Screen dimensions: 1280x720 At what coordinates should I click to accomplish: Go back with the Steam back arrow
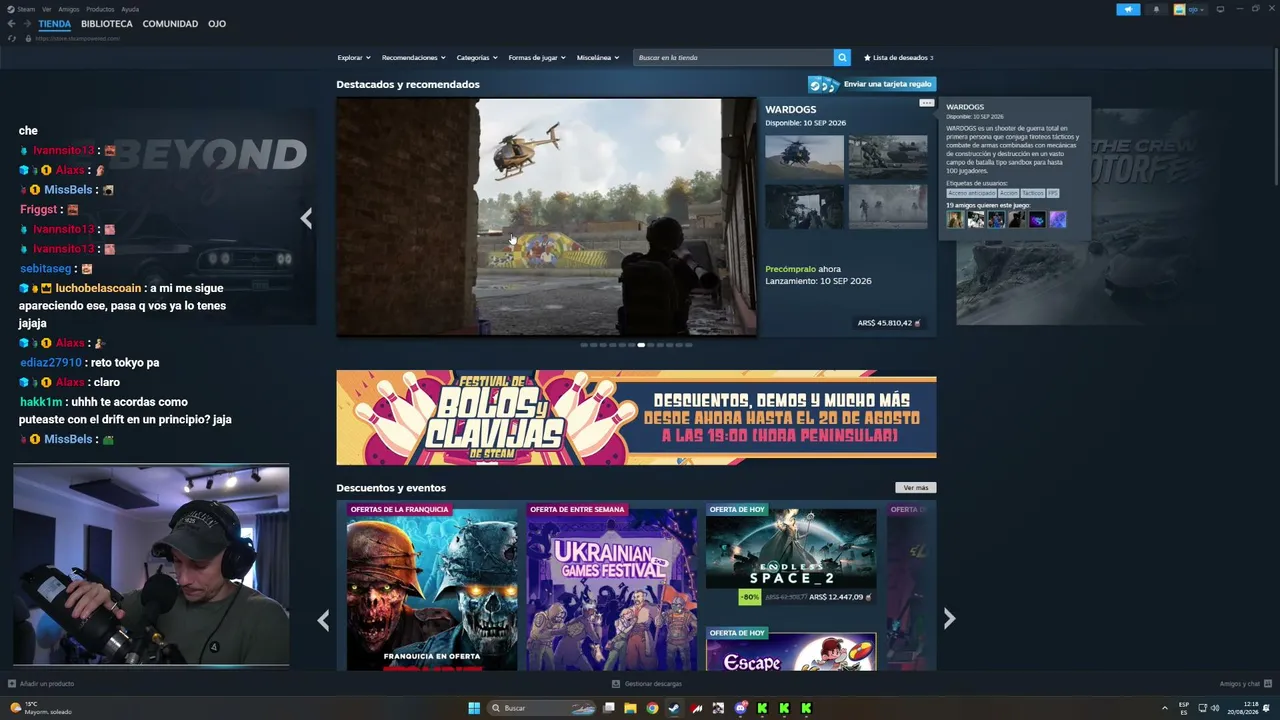tap(11, 24)
